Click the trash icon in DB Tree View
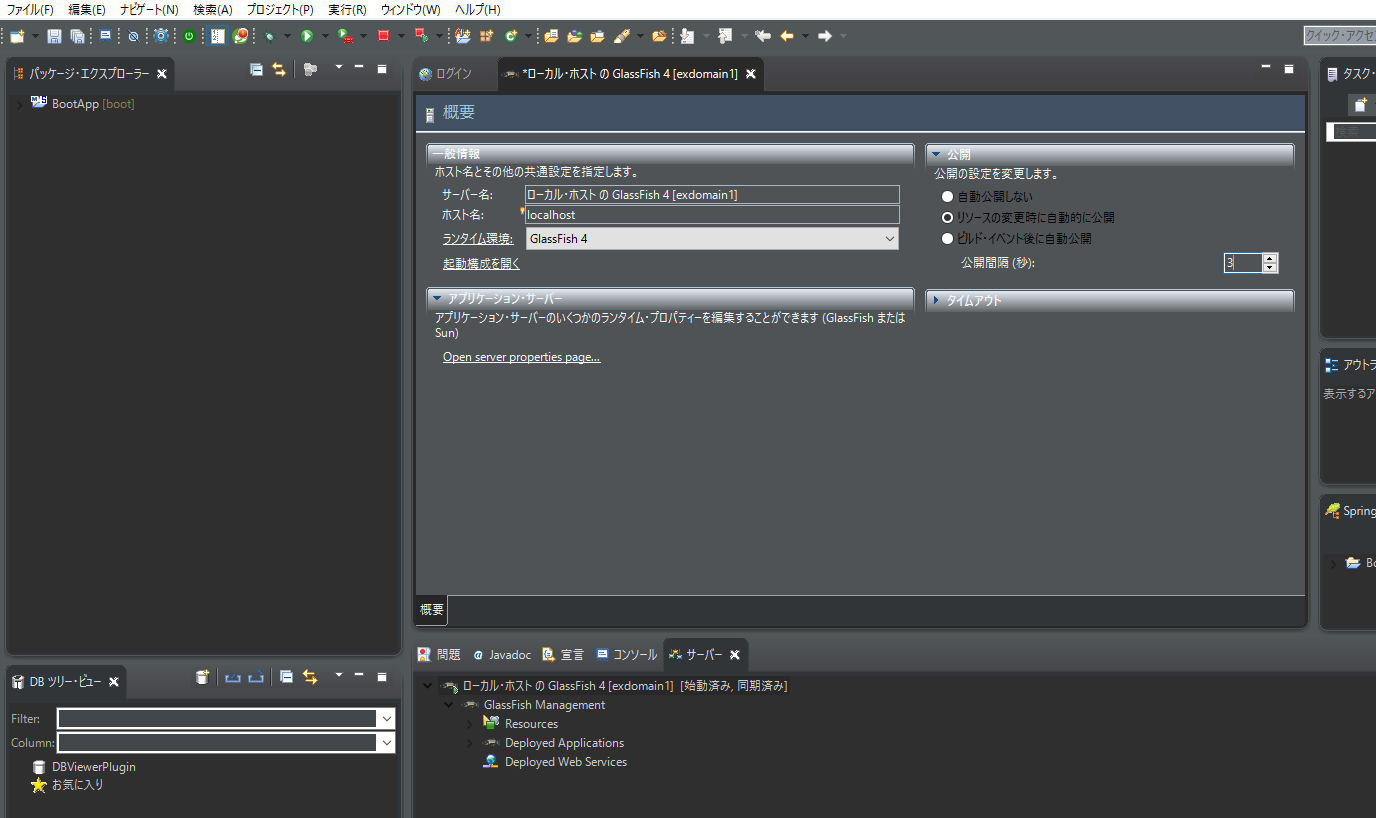 (x=203, y=677)
